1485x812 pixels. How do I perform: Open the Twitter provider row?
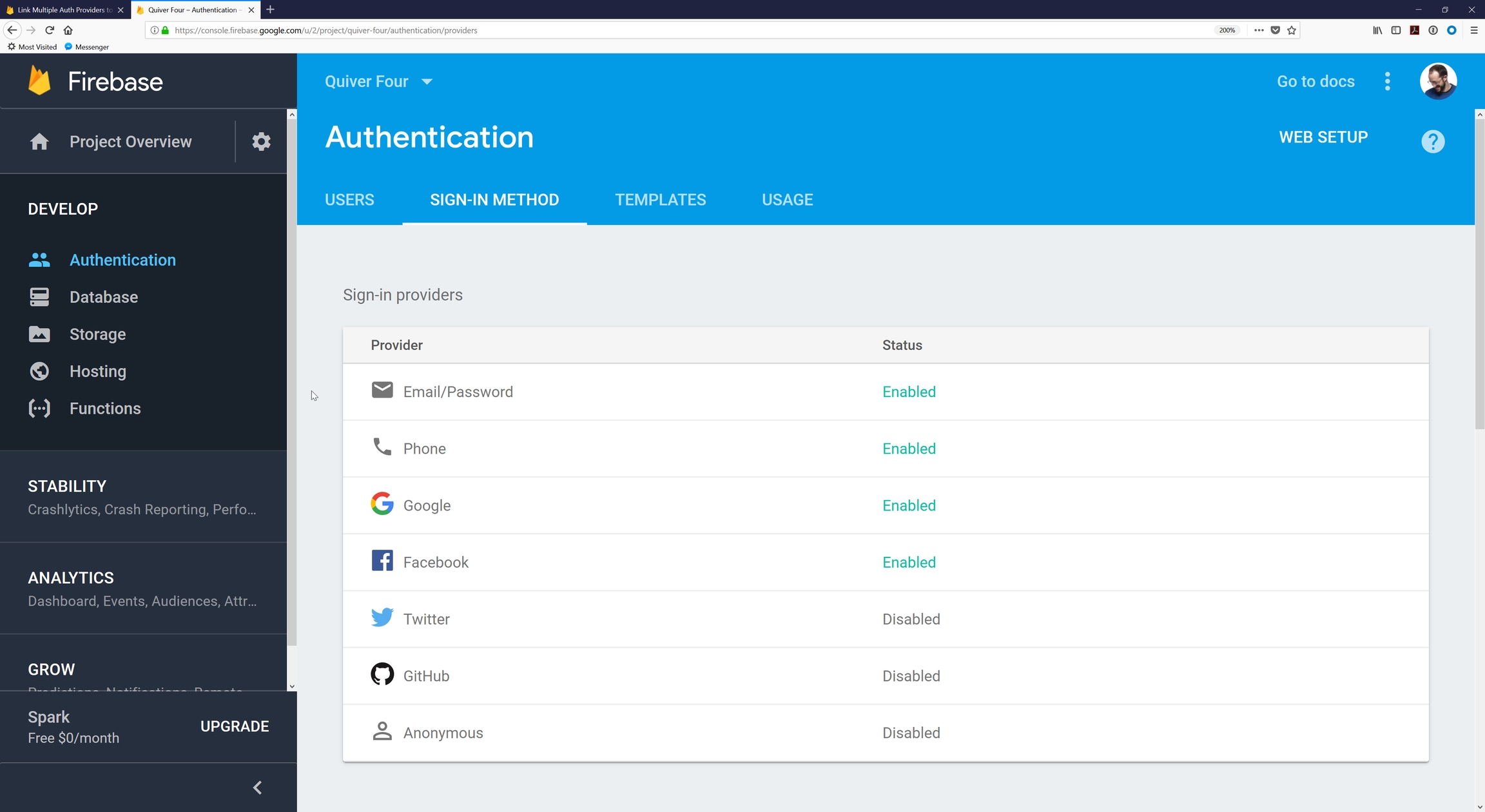tap(427, 619)
